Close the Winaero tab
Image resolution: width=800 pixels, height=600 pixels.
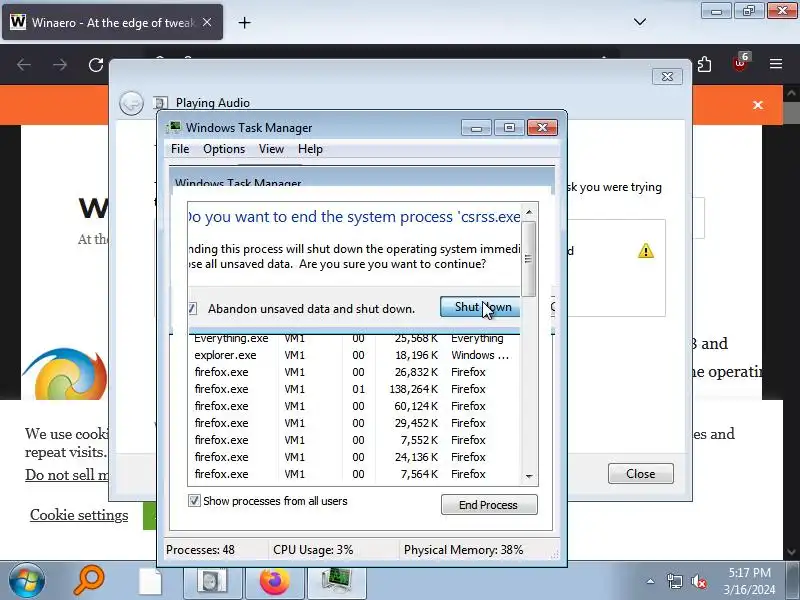tap(207, 22)
